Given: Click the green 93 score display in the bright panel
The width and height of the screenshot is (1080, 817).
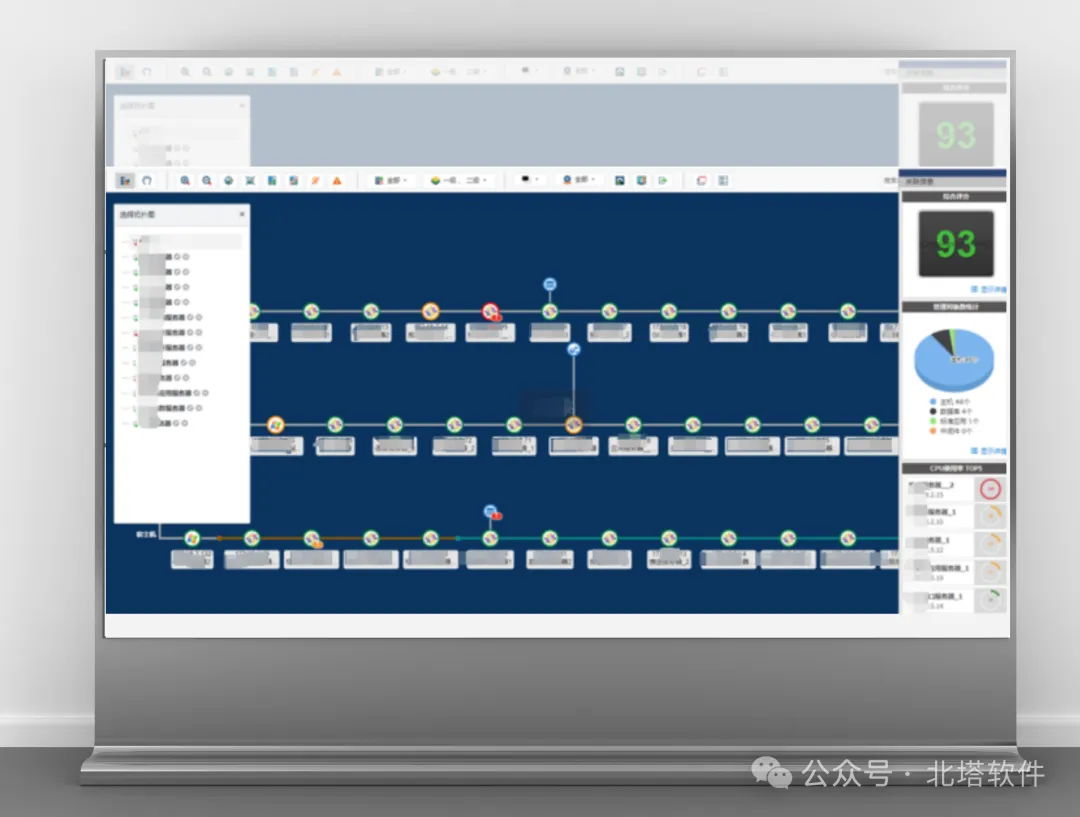Looking at the screenshot, I should tap(956, 244).
